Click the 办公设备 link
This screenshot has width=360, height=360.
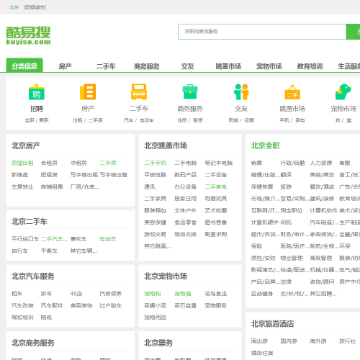click(x=185, y=187)
